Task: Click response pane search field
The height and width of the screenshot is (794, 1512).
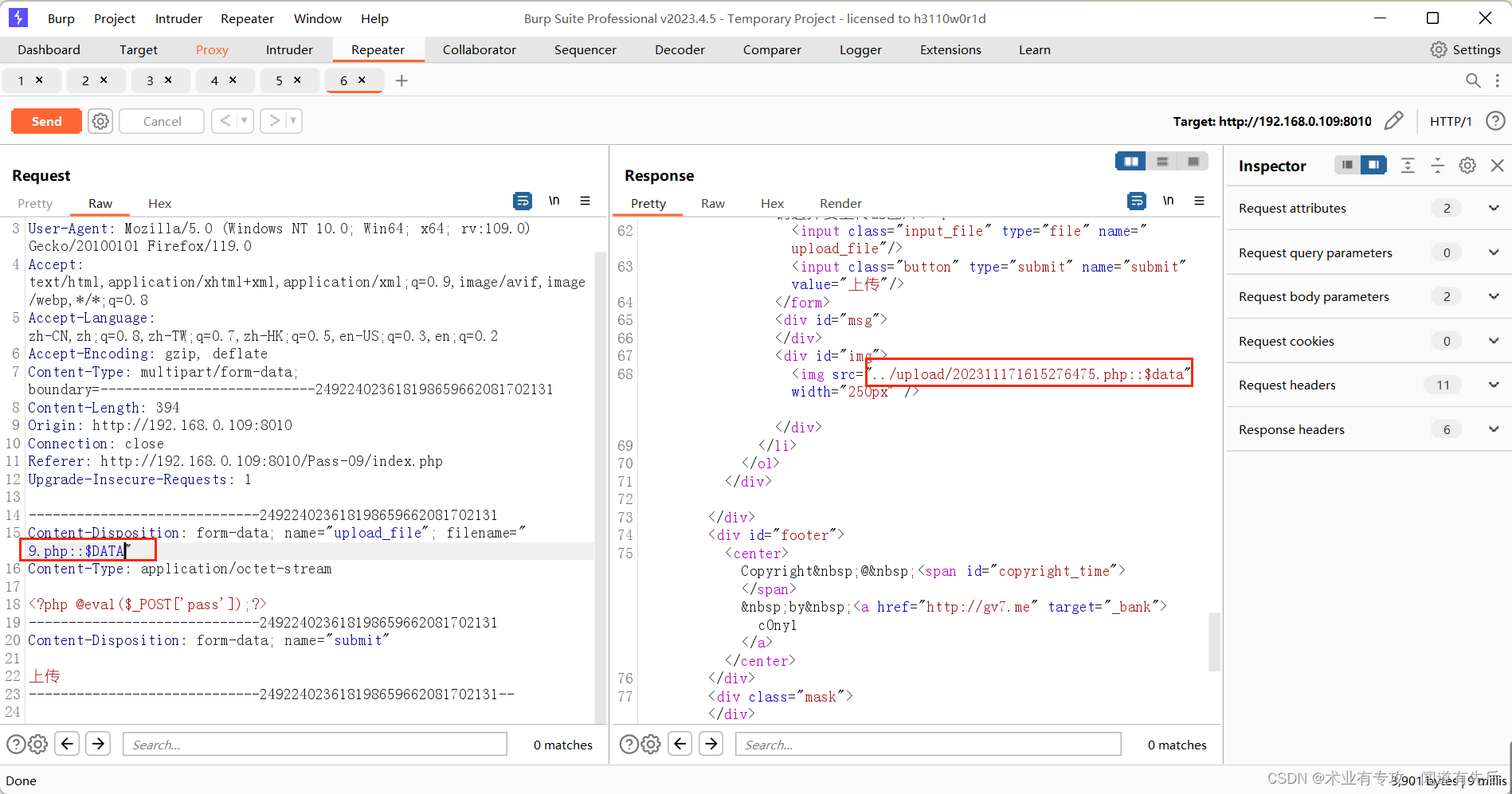Action: (928, 744)
